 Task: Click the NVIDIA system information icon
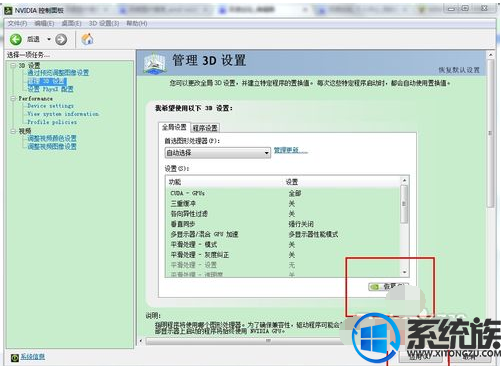coord(14,358)
